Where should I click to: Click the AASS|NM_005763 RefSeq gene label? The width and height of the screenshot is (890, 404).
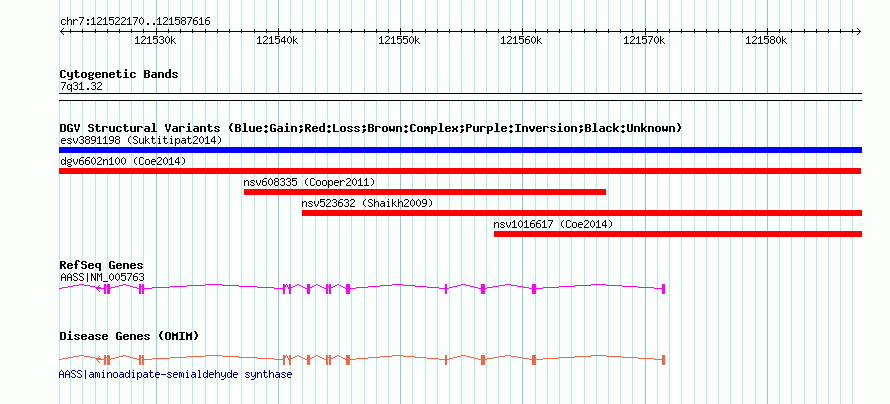point(102,277)
